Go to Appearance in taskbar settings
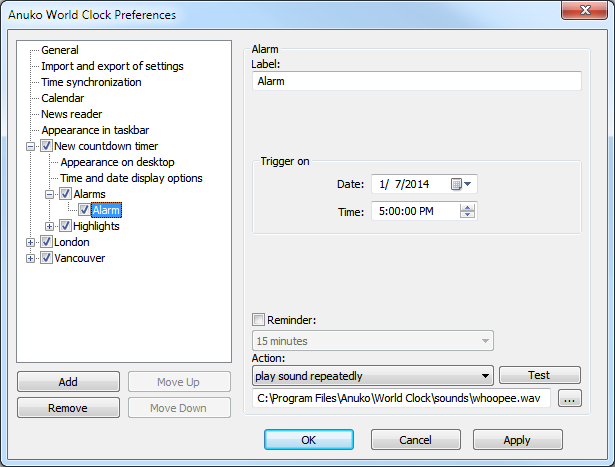Viewport: 615px width, 467px height. [x=95, y=130]
